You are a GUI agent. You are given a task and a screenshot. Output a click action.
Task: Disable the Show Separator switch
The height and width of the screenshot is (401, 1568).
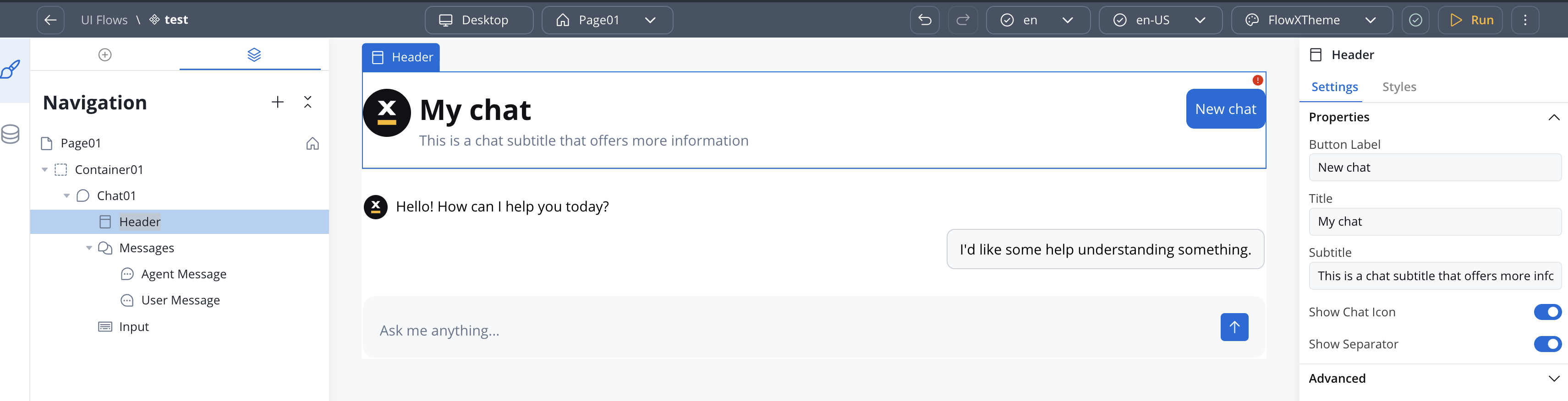coord(1547,344)
